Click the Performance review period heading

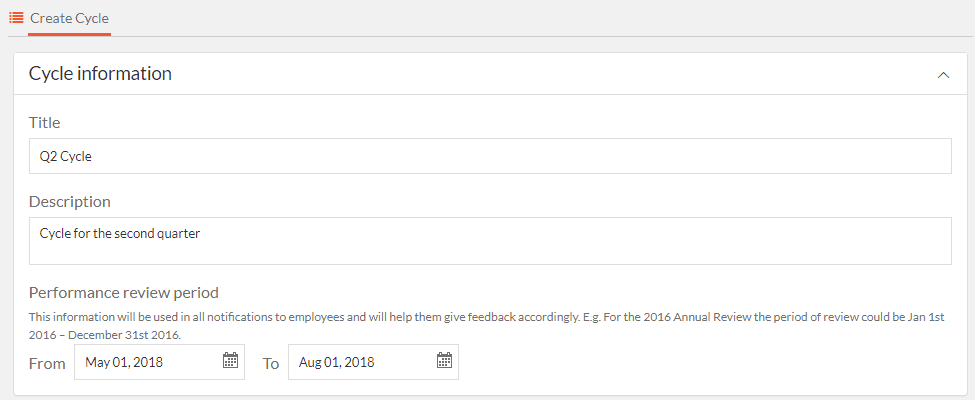point(124,292)
